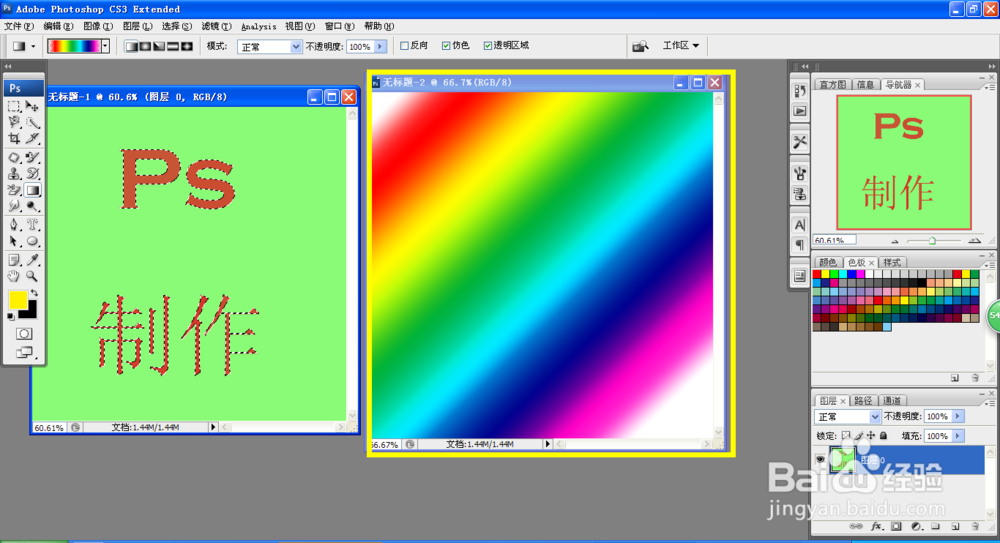This screenshot has width=1000, height=543.
Task: Select the Brush tool
Action: click(x=32, y=157)
